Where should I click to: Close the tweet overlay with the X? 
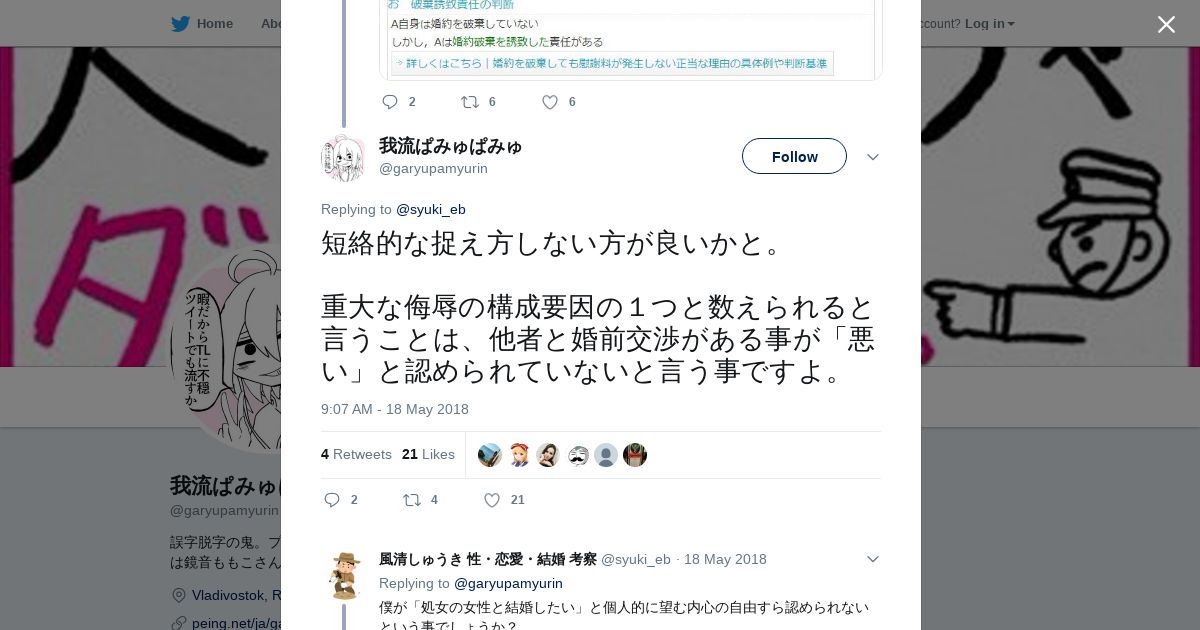1166,24
